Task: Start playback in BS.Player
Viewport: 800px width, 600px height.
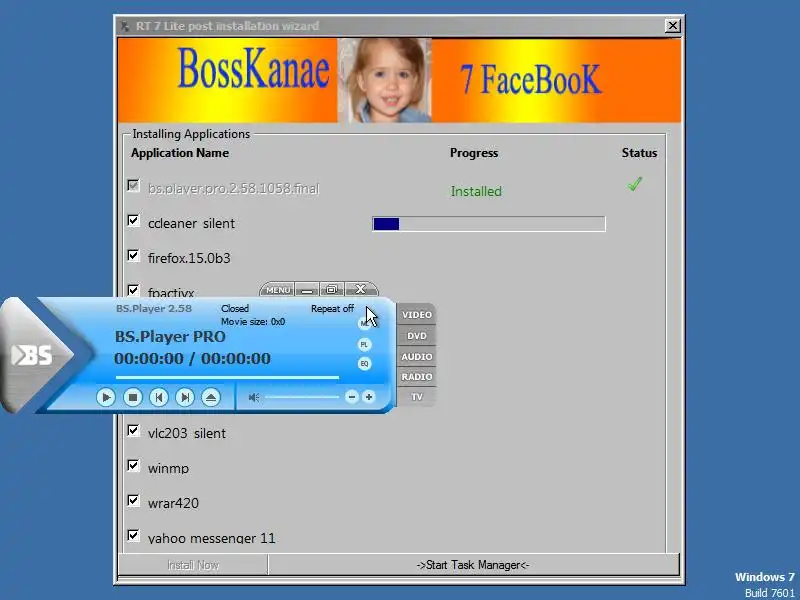Action: 106,397
